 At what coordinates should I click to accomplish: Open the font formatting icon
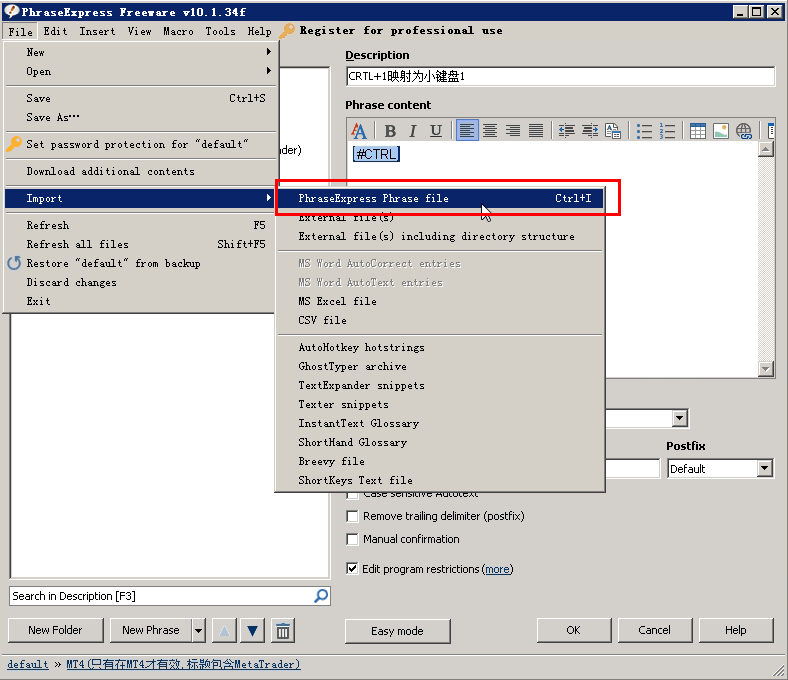pyautogui.click(x=359, y=131)
